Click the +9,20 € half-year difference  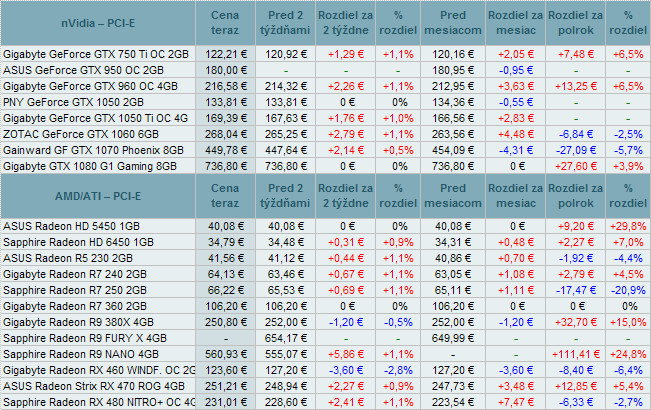pyautogui.click(x=575, y=226)
